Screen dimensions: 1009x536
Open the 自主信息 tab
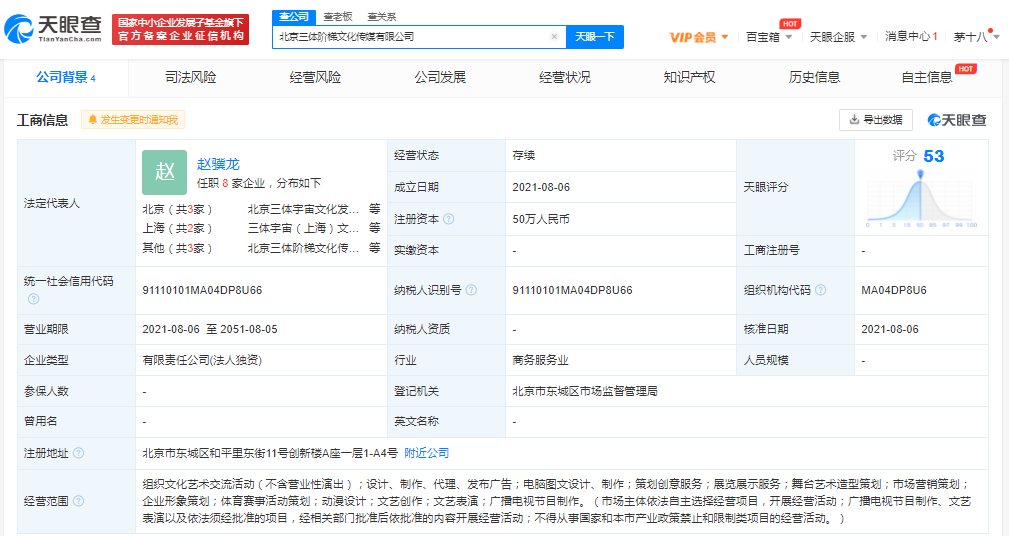927,78
